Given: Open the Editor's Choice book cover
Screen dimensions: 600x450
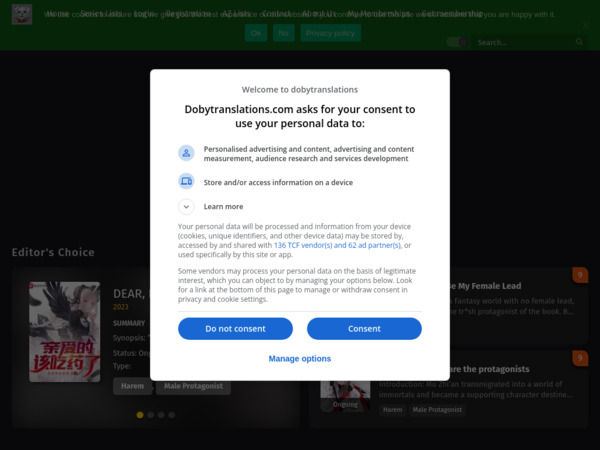Looking at the screenshot, I should click(65, 332).
